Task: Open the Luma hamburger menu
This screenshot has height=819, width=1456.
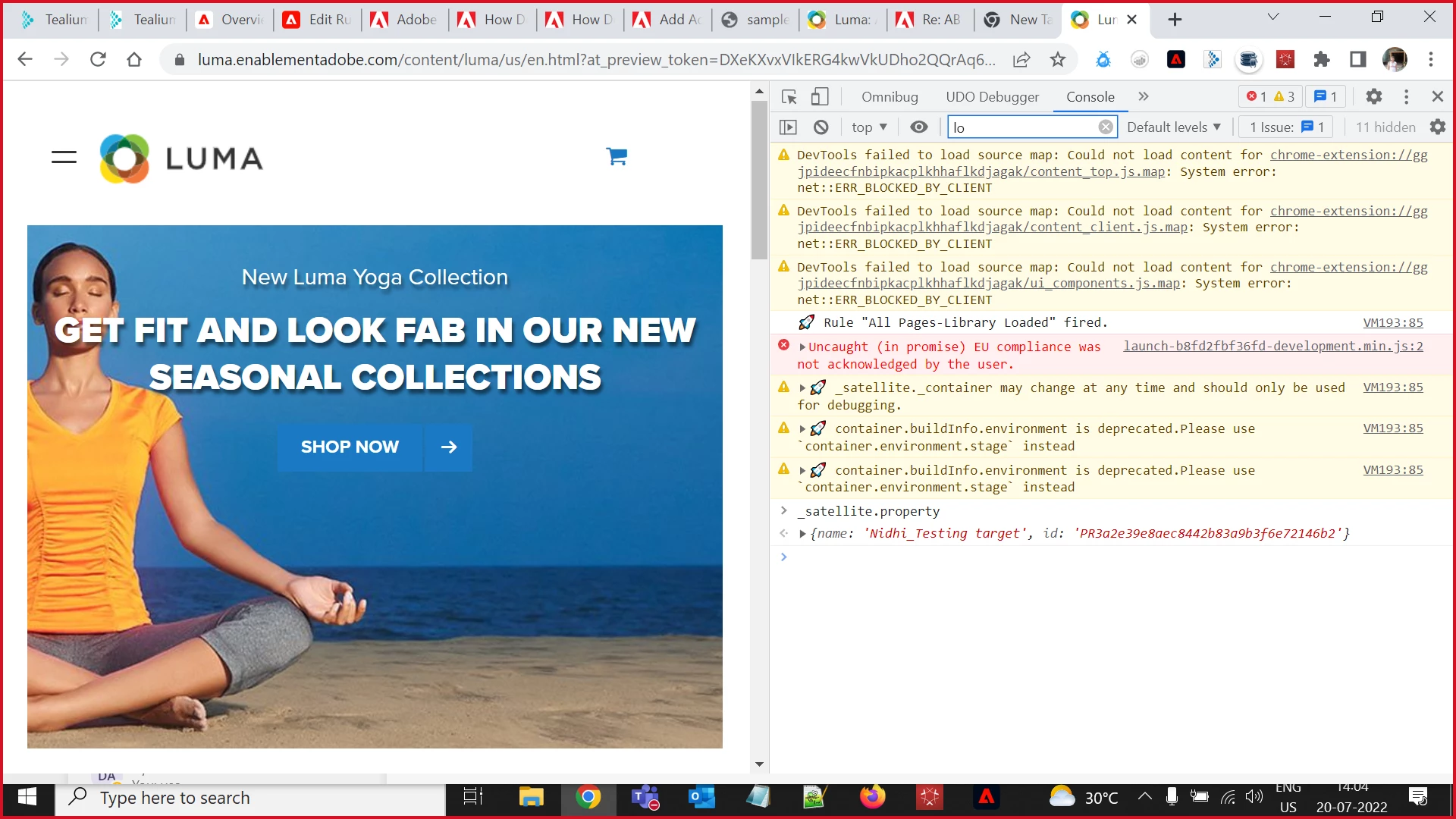Action: pos(64,157)
